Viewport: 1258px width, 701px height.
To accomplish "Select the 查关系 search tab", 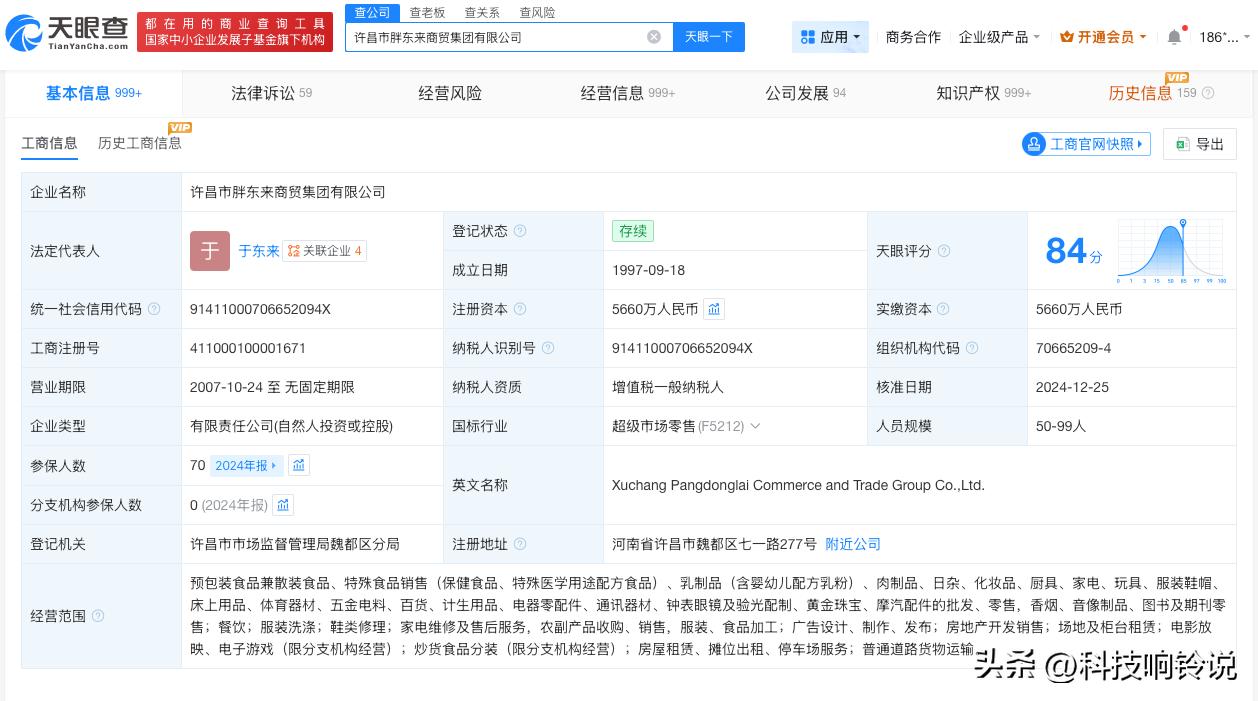I will click(482, 13).
